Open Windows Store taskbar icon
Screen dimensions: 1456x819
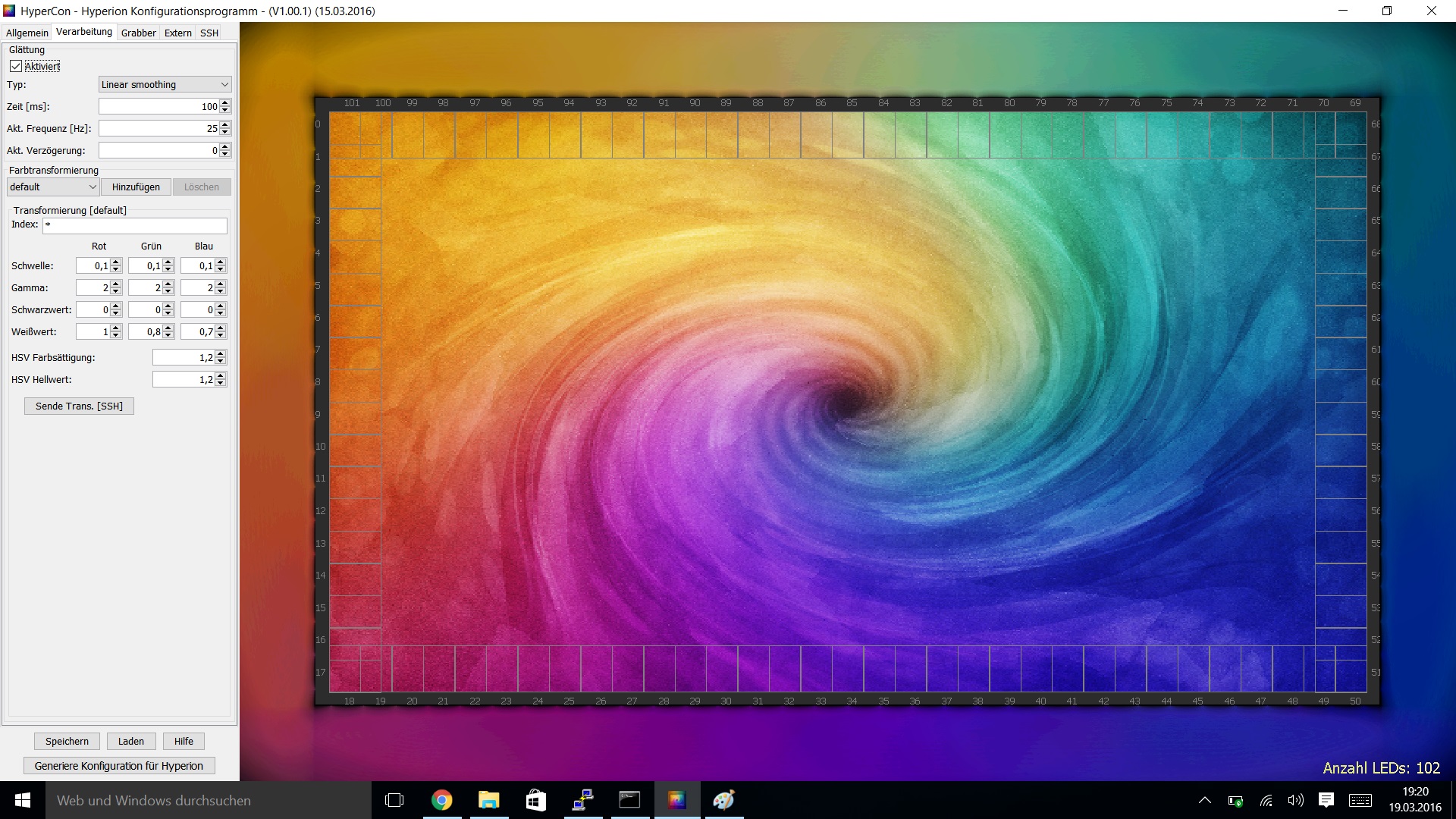point(536,800)
